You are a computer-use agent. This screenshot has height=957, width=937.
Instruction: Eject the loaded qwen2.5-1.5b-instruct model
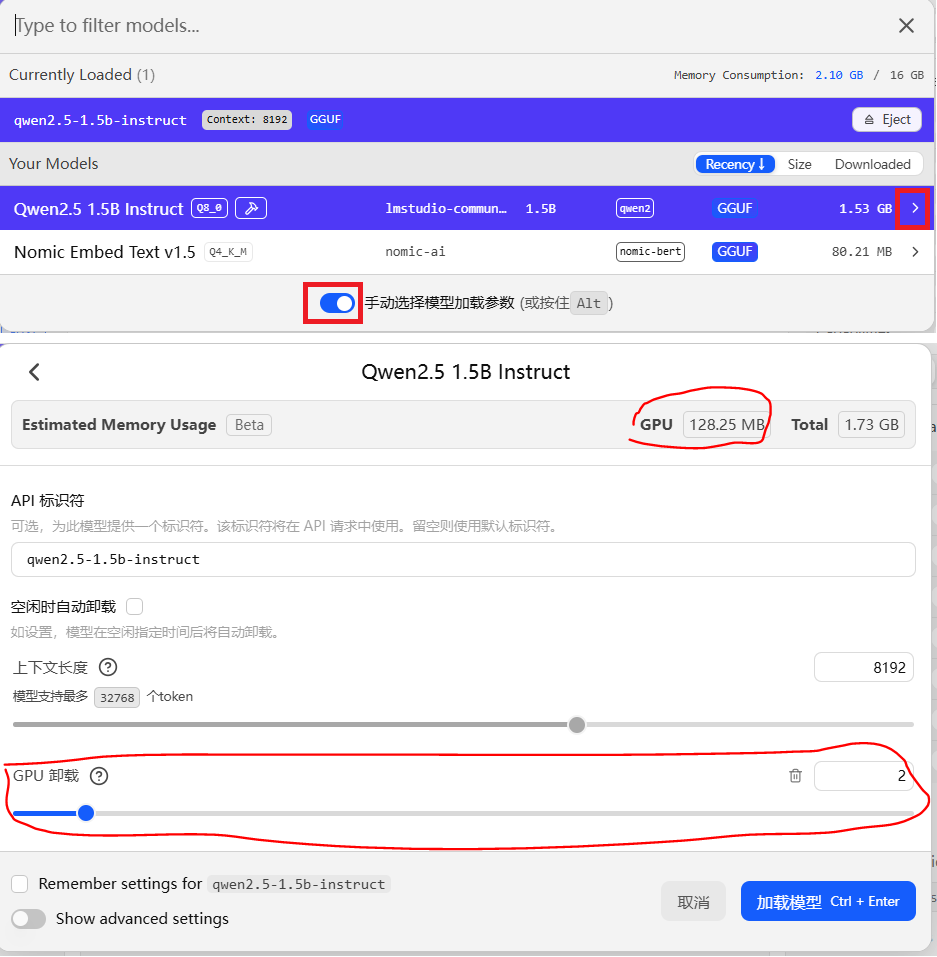(887, 120)
